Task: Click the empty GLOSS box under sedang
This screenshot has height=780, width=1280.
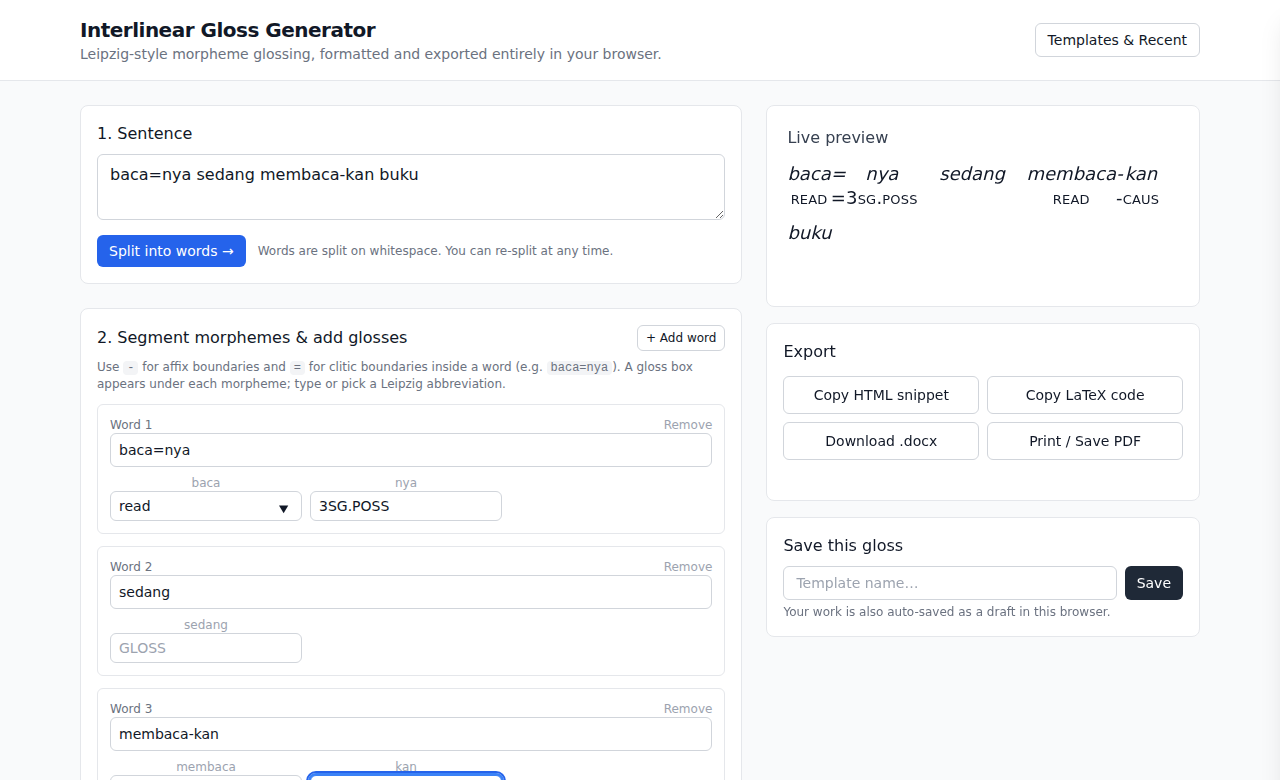Action: click(x=206, y=648)
